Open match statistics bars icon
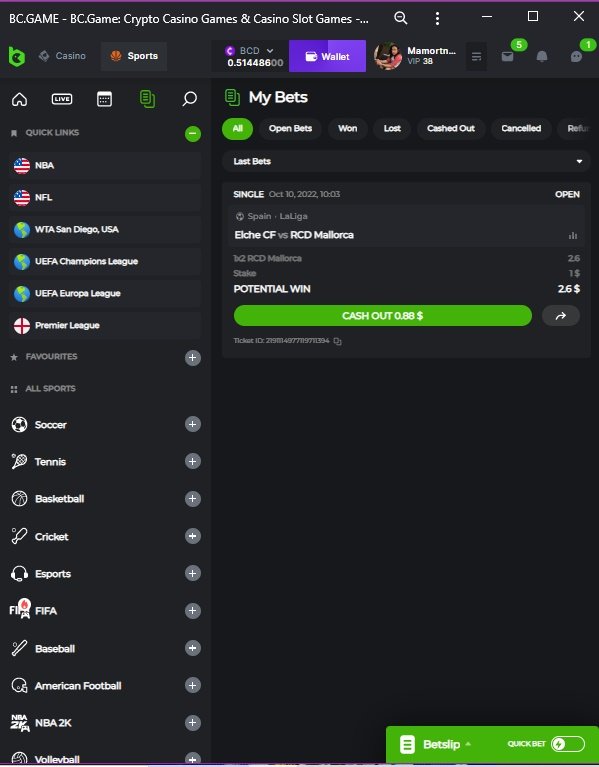The height and width of the screenshot is (767, 599). point(573,236)
